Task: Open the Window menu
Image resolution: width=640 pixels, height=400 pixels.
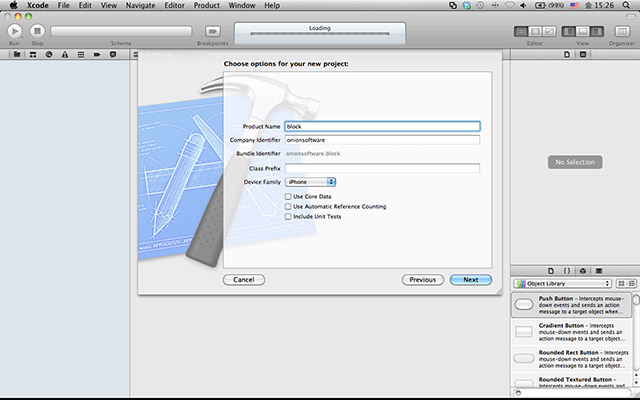Action: coord(242,5)
